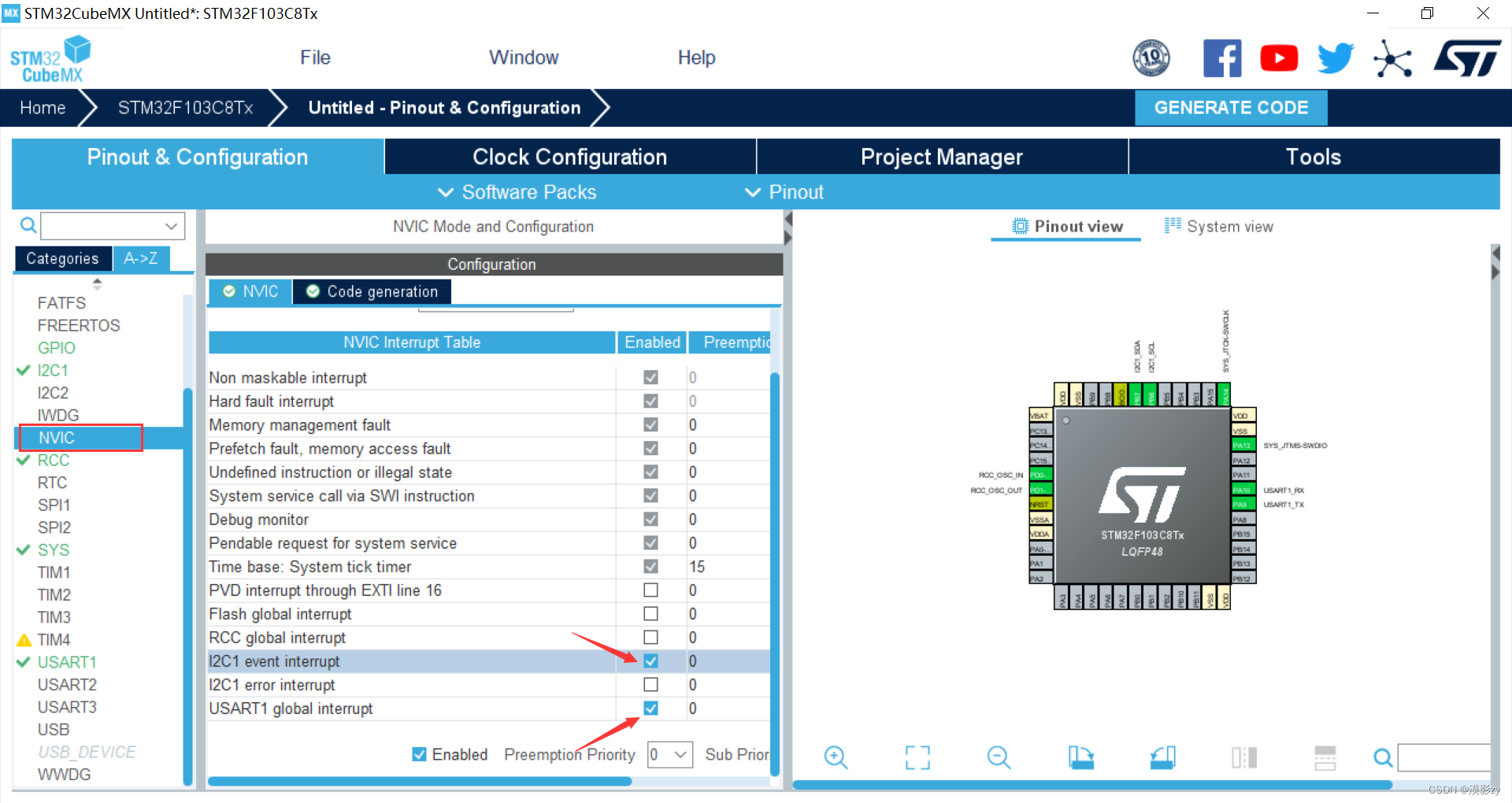The width and height of the screenshot is (1512, 803).
Task: Open the File menu
Action: click(315, 57)
